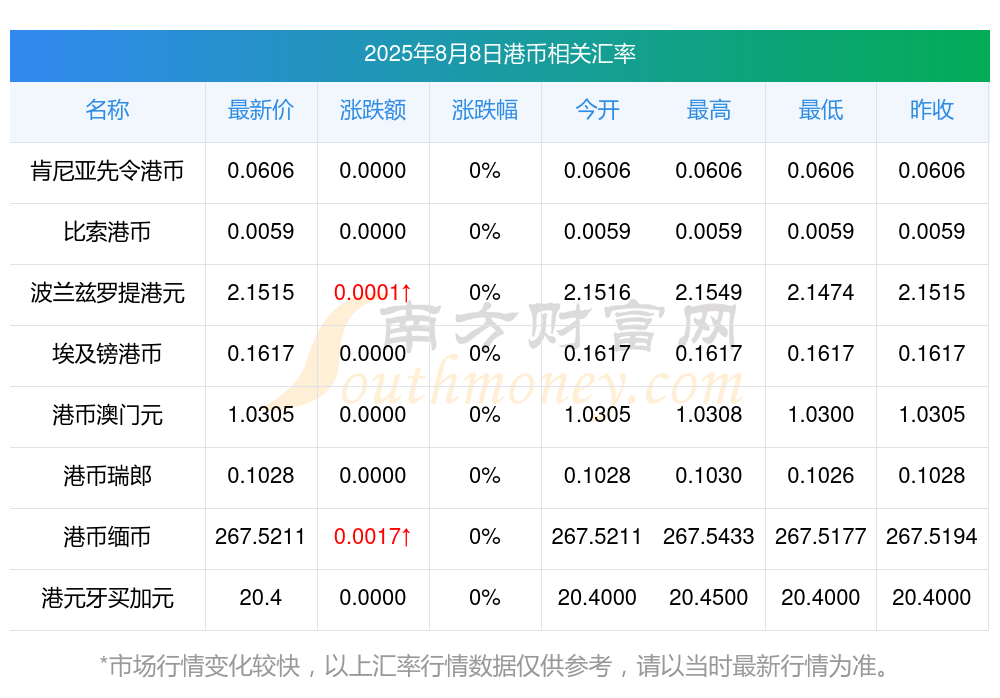The width and height of the screenshot is (1000, 698).
Task: Click latest price 2.1515 for 波兰兹罗提港元
Action: (260, 293)
